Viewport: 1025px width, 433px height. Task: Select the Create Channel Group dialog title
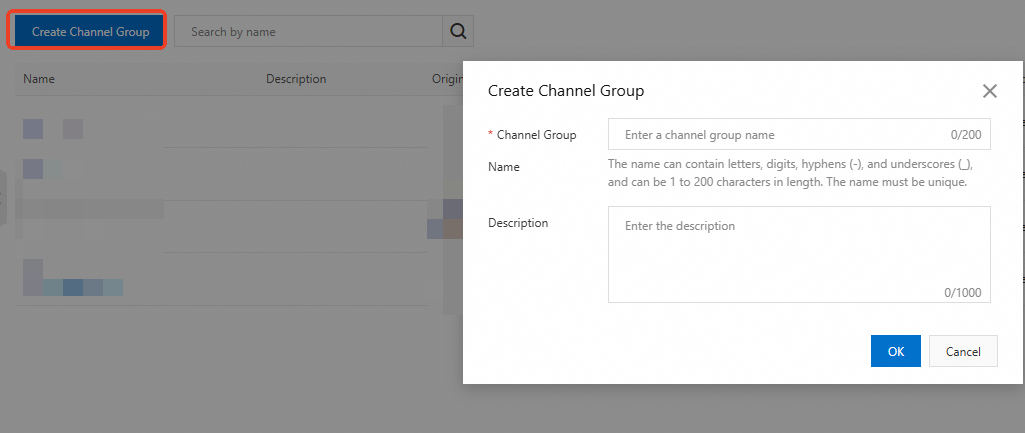(x=566, y=91)
